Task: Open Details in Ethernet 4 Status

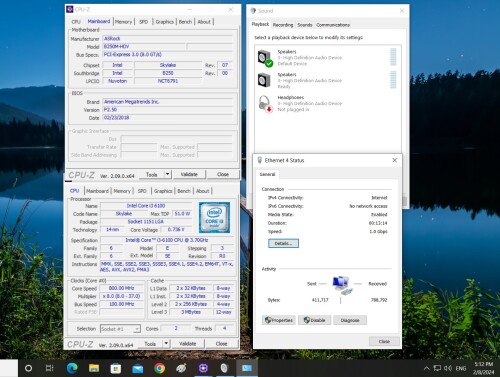Action: 283,243
